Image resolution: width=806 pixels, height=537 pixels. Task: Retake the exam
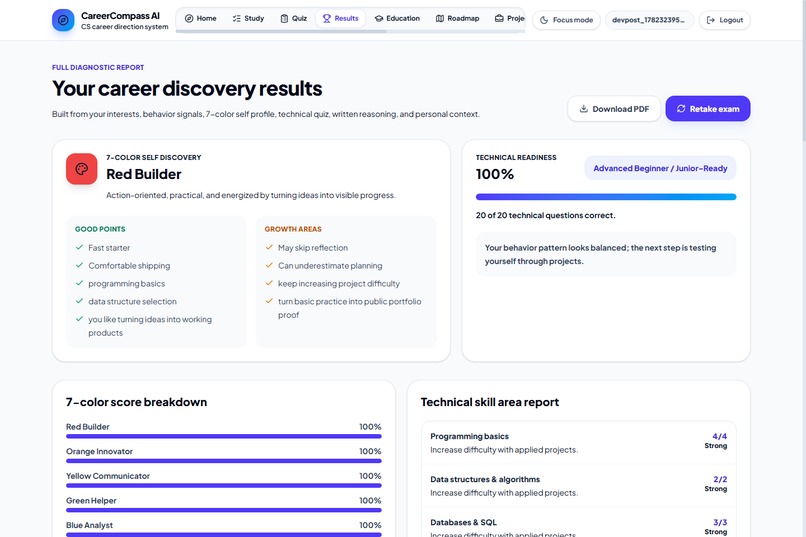pyautogui.click(x=708, y=109)
